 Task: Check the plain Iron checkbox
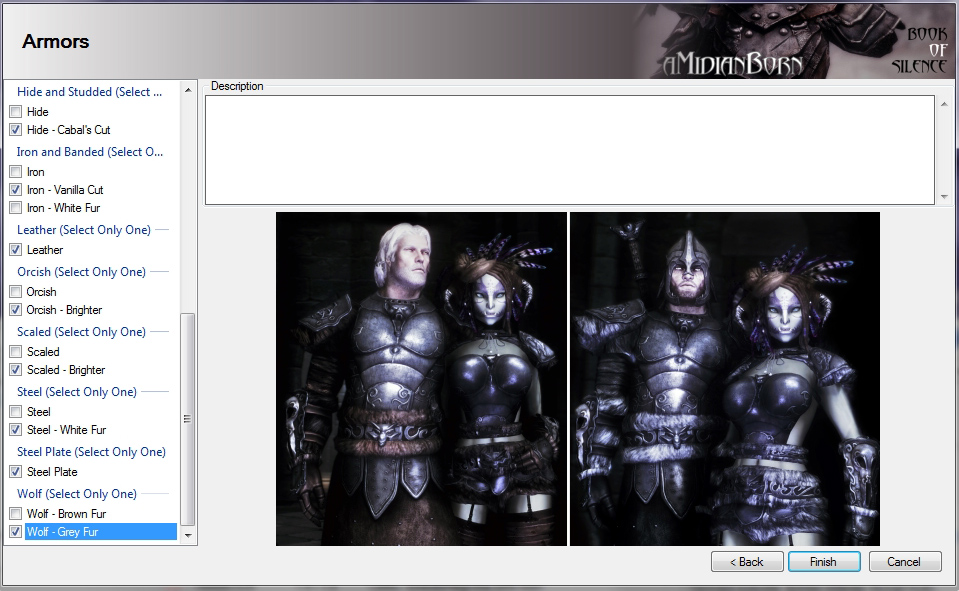click(16, 172)
